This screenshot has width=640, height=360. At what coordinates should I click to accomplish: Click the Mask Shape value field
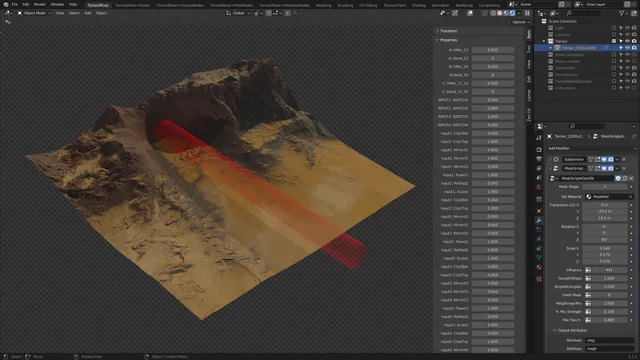[x=605, y=187]
